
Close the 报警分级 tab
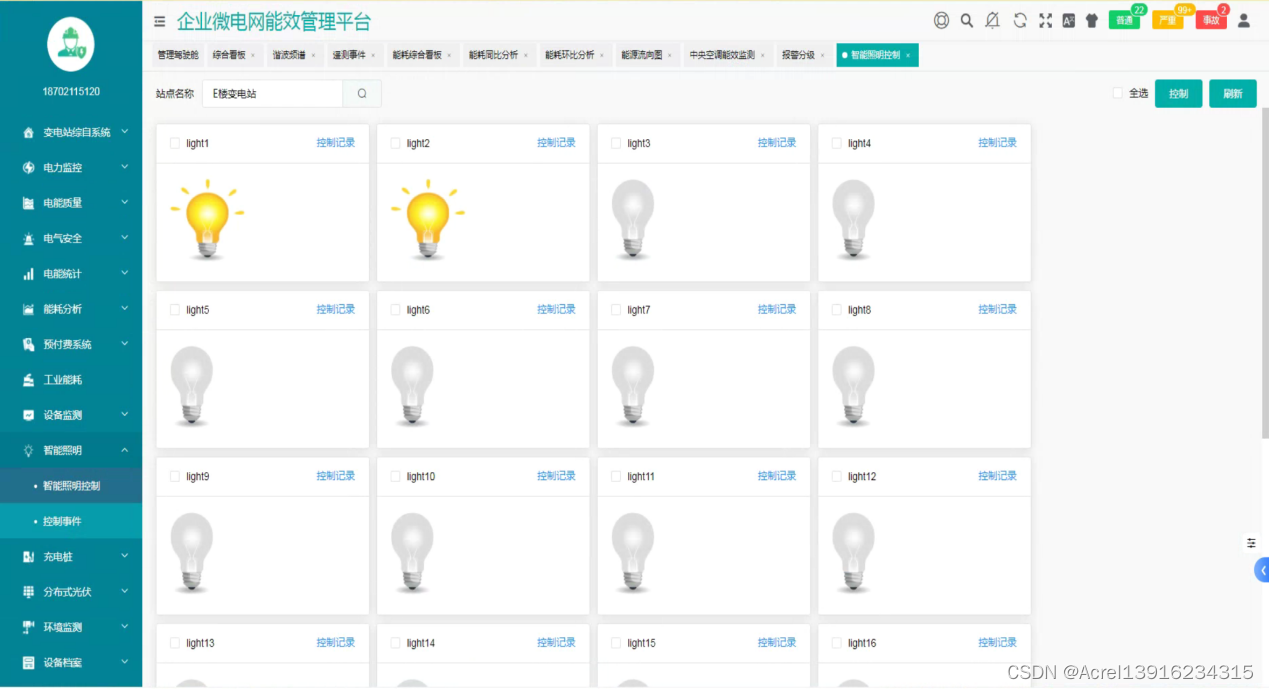(823, 56)
